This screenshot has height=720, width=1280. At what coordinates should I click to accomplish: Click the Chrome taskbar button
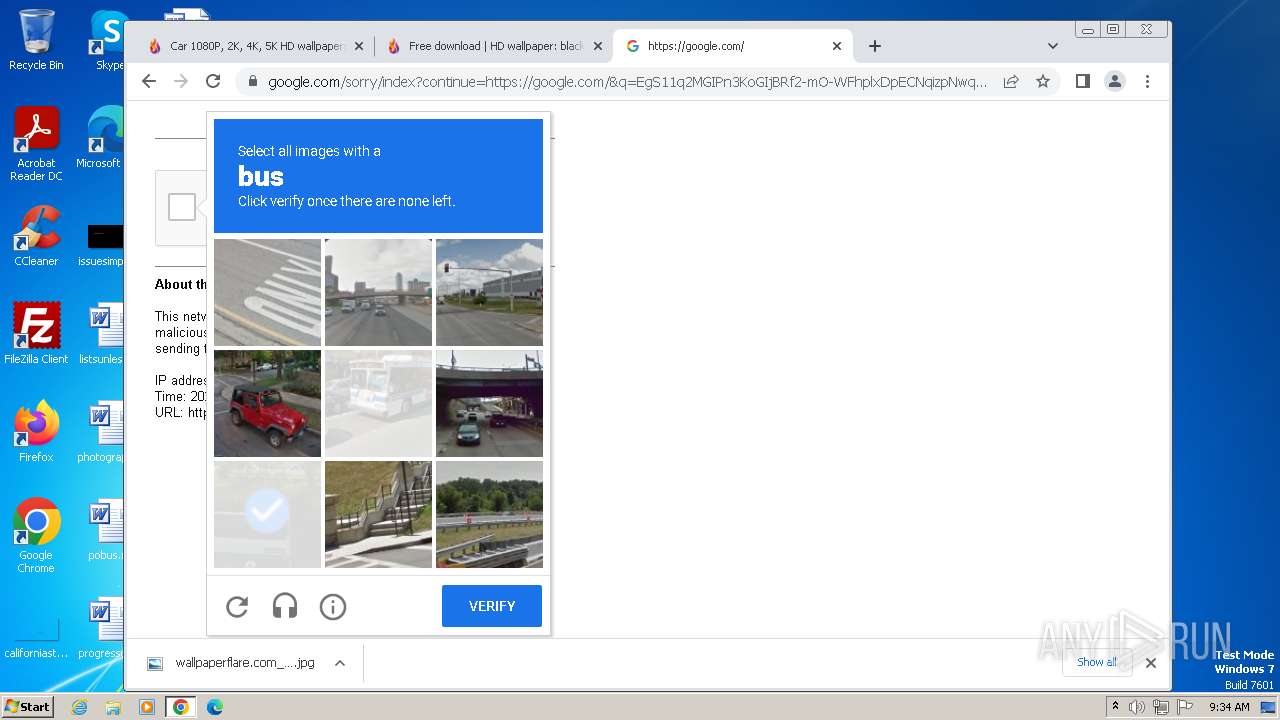[181, 707]
